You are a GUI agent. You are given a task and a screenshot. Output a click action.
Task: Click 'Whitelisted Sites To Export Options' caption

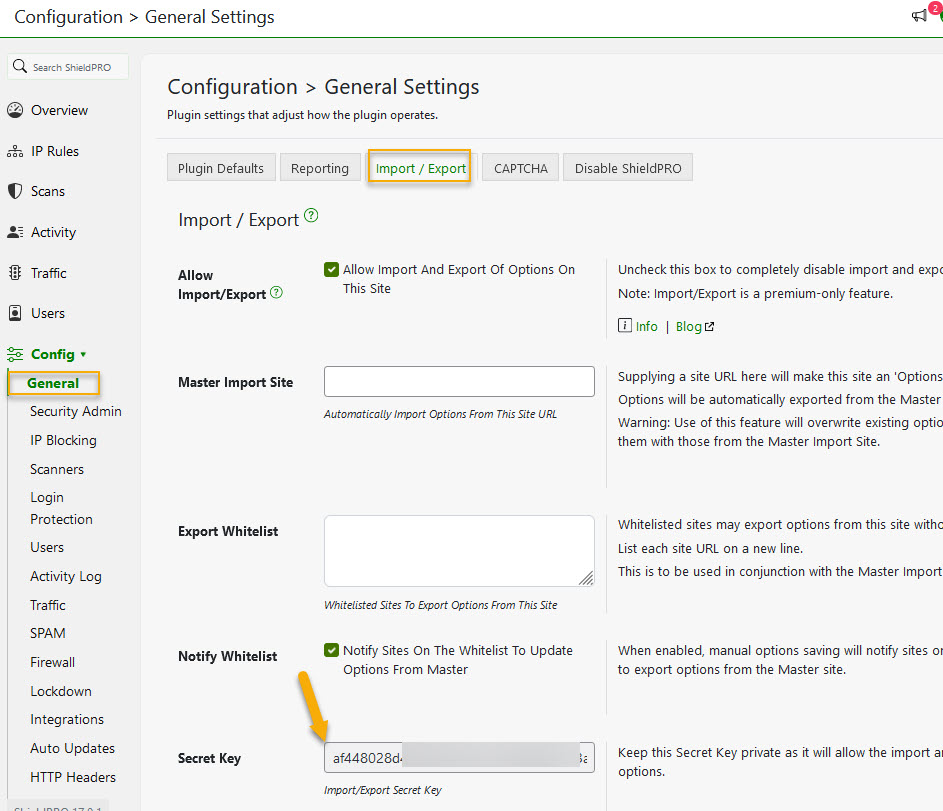tap(440, 605)
